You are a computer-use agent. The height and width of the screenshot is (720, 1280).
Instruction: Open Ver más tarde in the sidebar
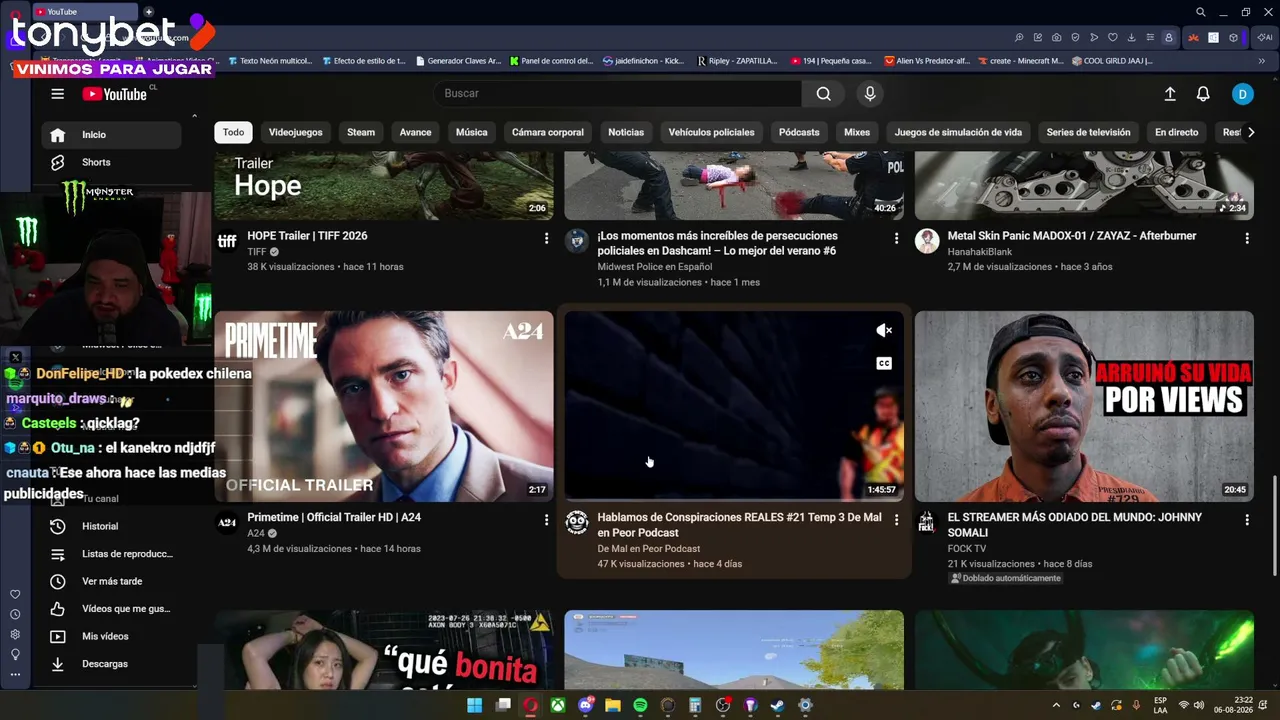click(x=112, y=581)
